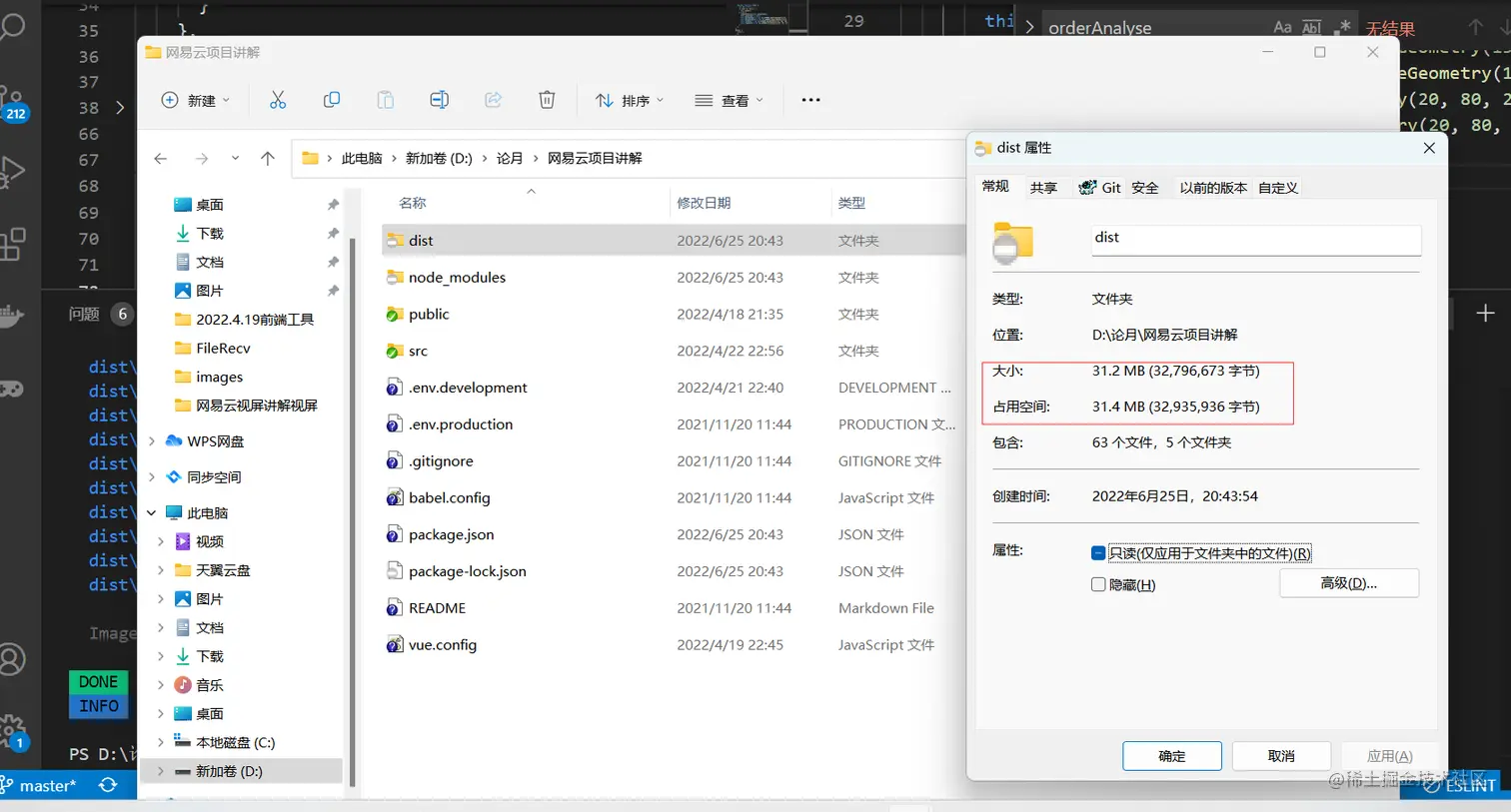The image size is (1511, 812).
Task: Select the 问题 tab in VS Code panel
Action: [x=84, y=314]
